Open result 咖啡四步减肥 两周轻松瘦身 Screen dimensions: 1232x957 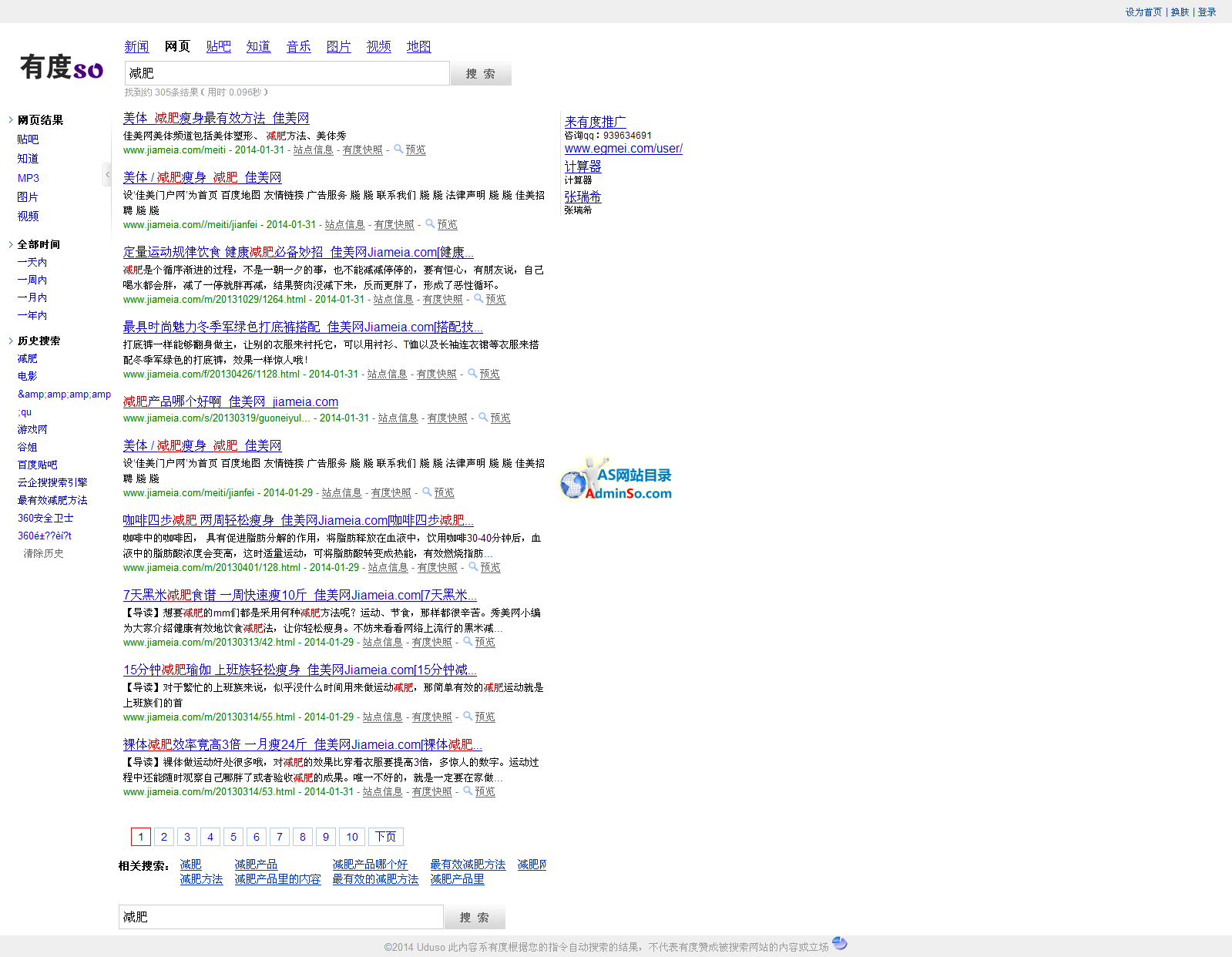pyautogui.click(x=298, y=520)
